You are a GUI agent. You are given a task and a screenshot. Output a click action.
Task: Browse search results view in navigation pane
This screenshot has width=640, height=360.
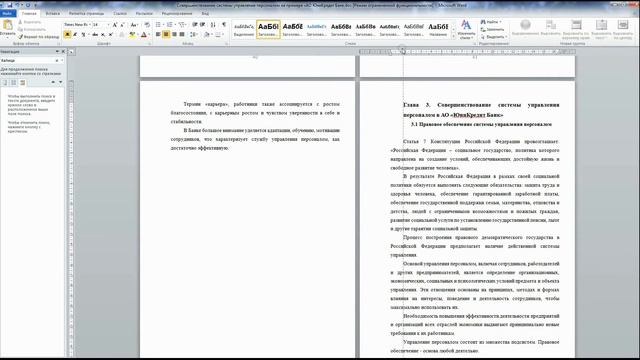pos(22,82)
